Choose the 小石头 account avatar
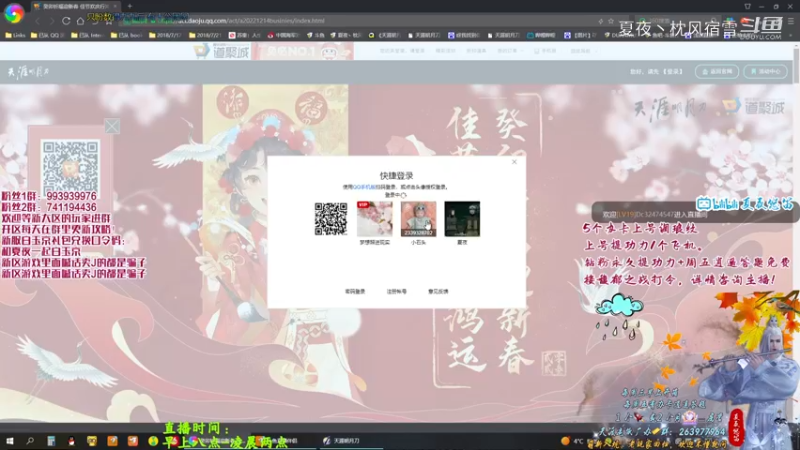Image resolution: width=800 pixels, height=450 pixels. click(x=418, y=218)
